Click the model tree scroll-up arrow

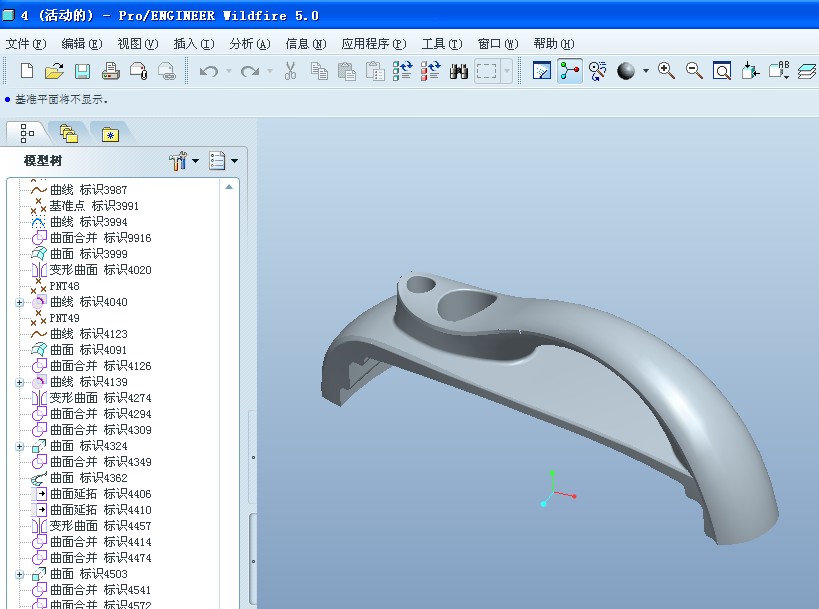pyautogui.click(x=229, y=187)
